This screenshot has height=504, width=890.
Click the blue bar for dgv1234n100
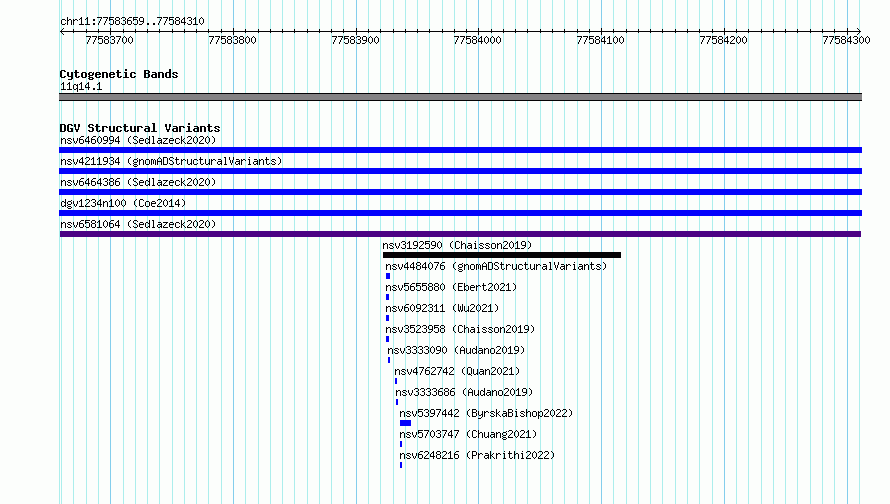coord(460,213)
